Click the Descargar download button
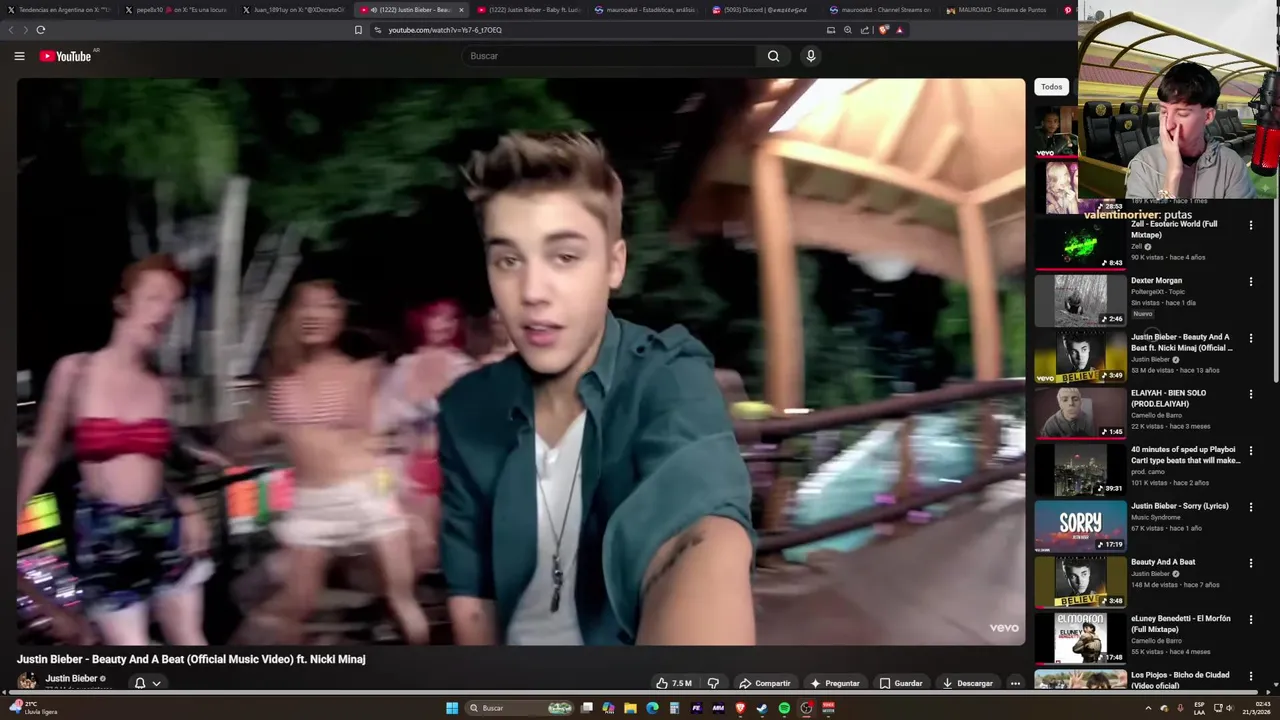 [967, 683]
